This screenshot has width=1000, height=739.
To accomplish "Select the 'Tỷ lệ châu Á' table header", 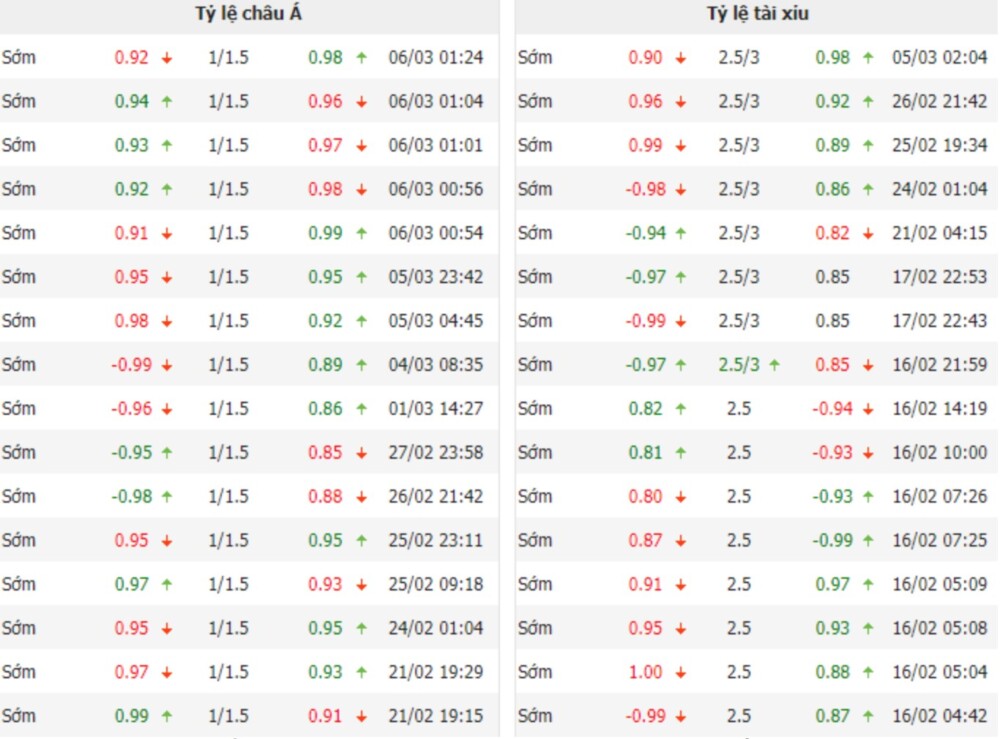I will tap(247, 14).
